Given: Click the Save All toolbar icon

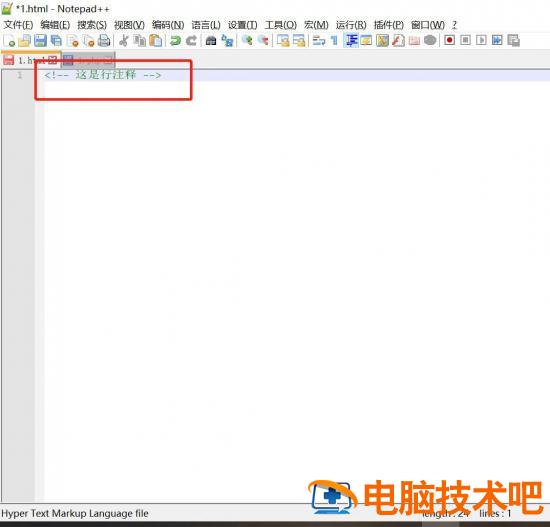Looking at the screenshot, I should pyautogui.click(x=56, y=41).
